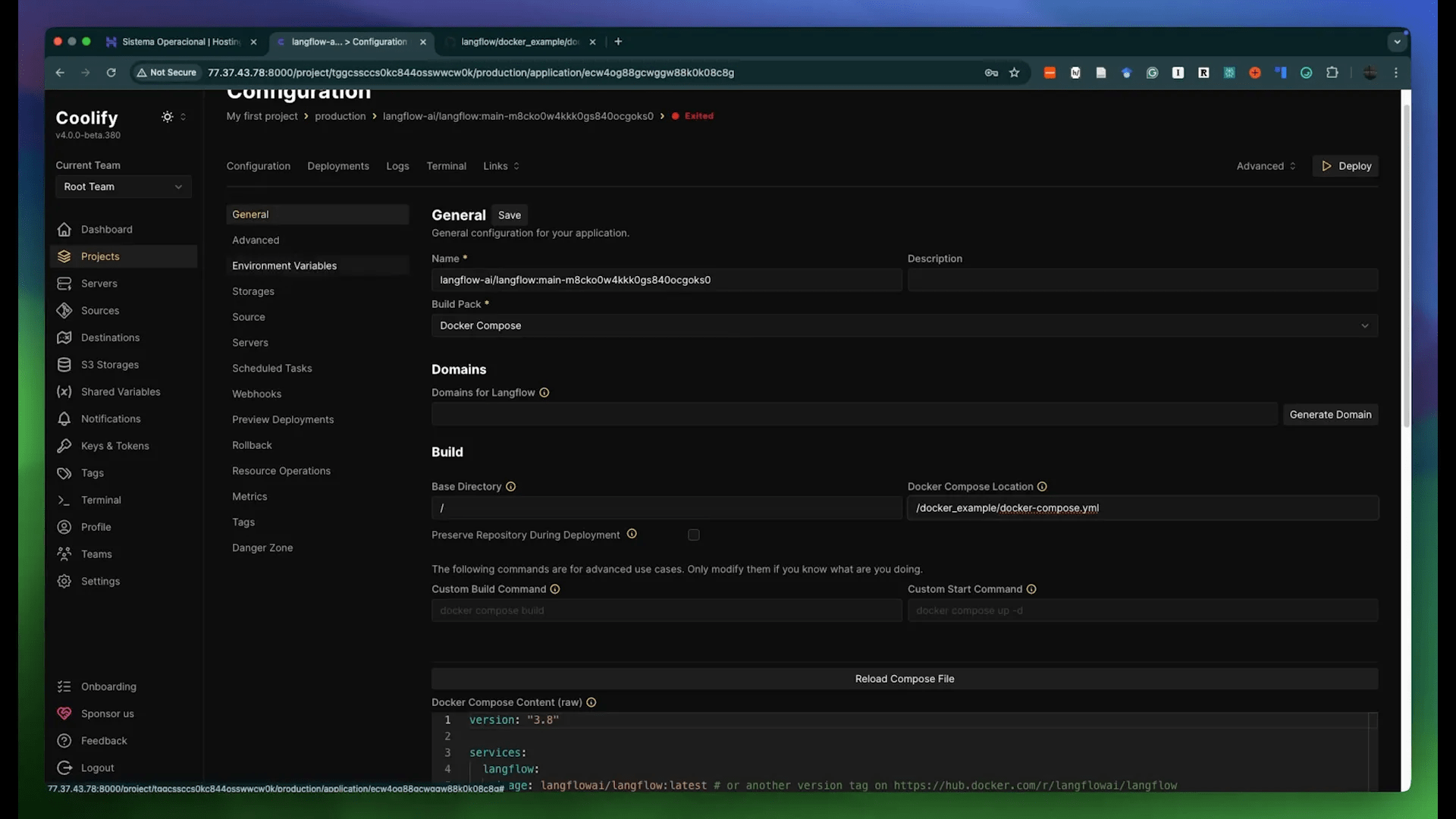The height and width of the screenshot is (819, 1456).
Task: Click info icon beside Domains for Langflow
Action: 544,393
